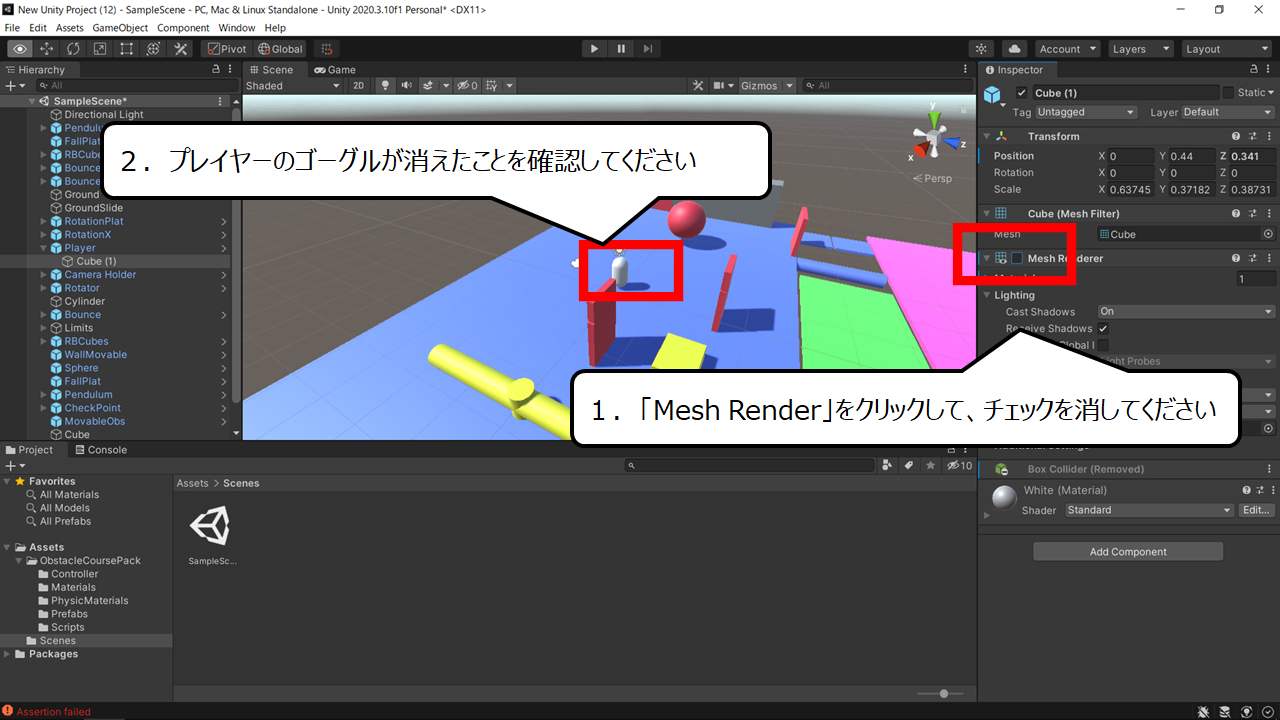Open the File menu
The height and width of the screenshot is (720, 1280).
[x=13, y=28]
